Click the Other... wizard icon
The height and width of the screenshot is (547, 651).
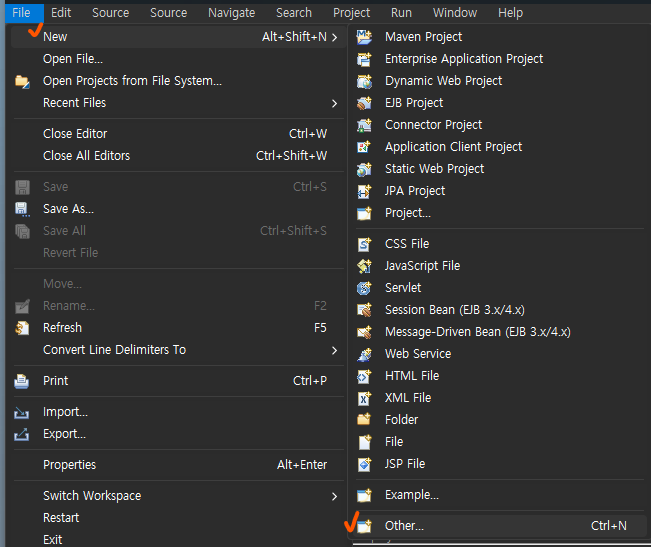pos(364,526)
